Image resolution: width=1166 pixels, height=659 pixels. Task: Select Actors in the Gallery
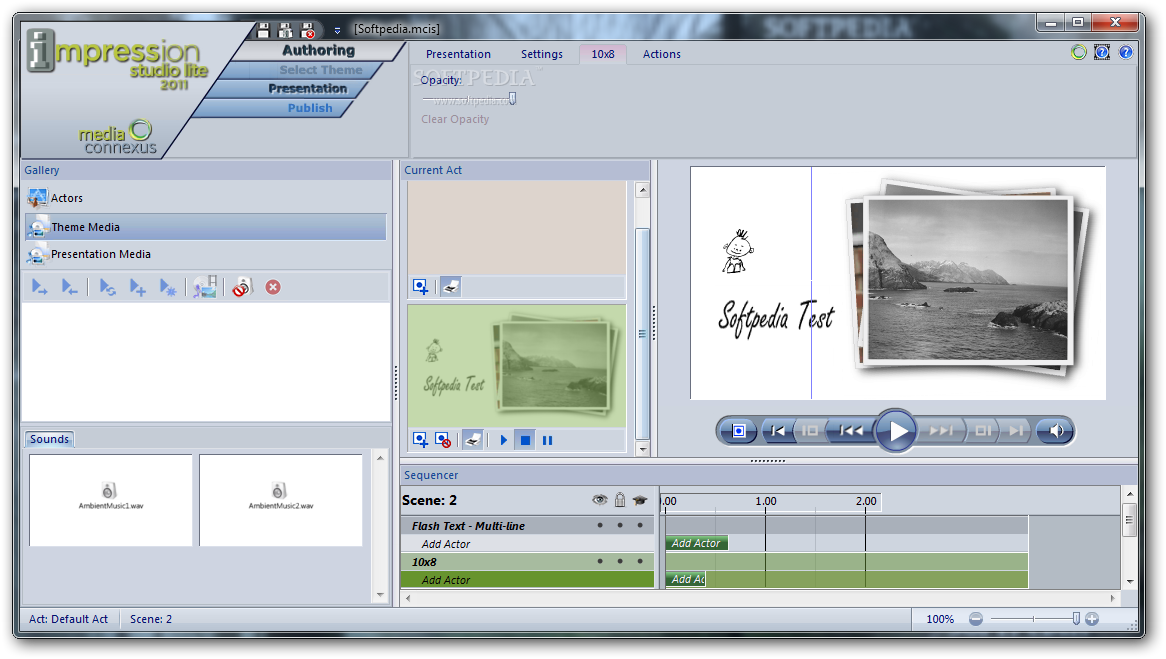pyautogui.click(x=206, y=198)
